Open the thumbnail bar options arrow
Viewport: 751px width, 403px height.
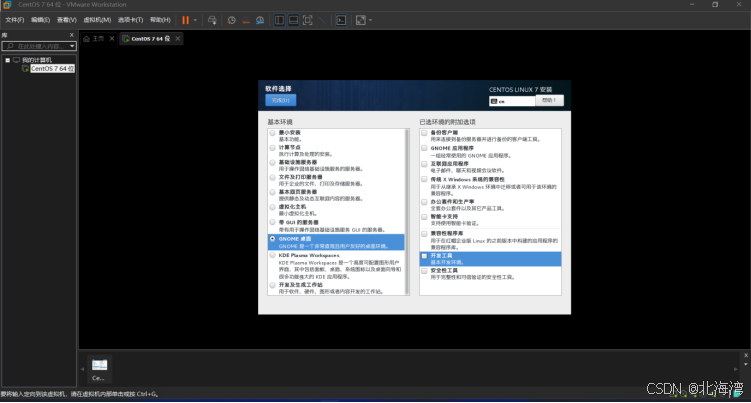(745, 364)
